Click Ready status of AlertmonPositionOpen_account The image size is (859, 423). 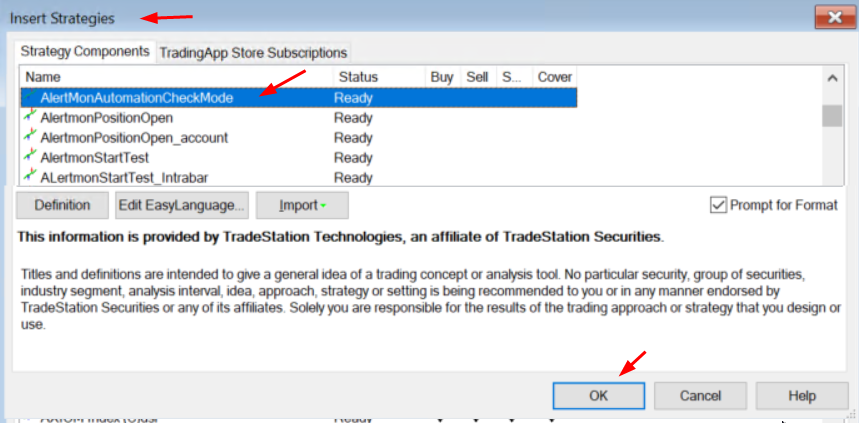pyautogui.click(x=353, y=138)
